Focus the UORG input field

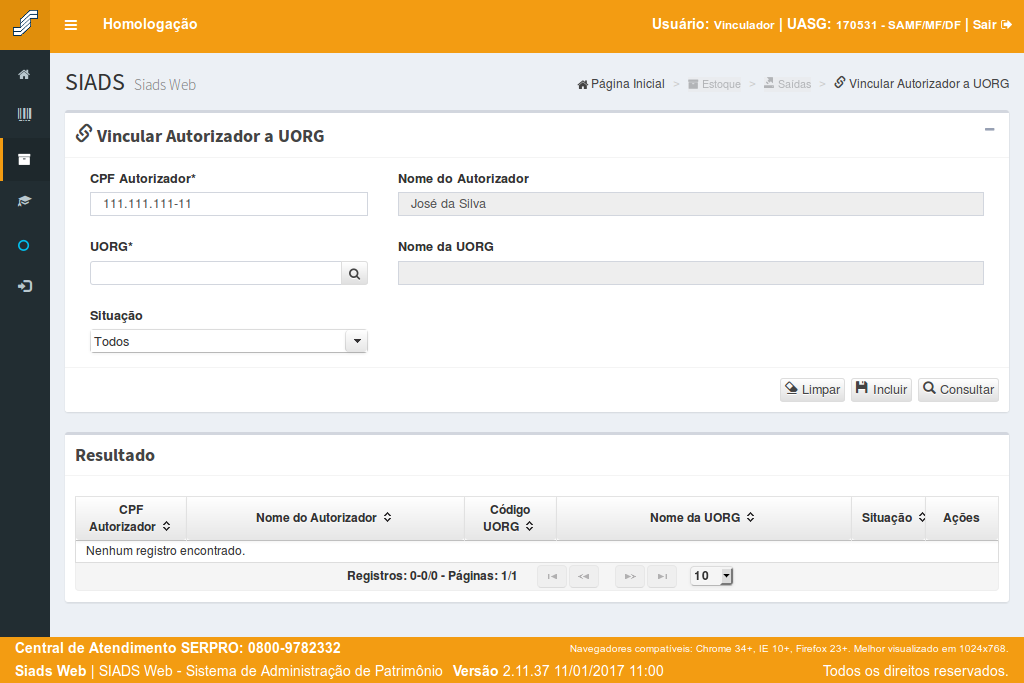click(x=216, y=274)
